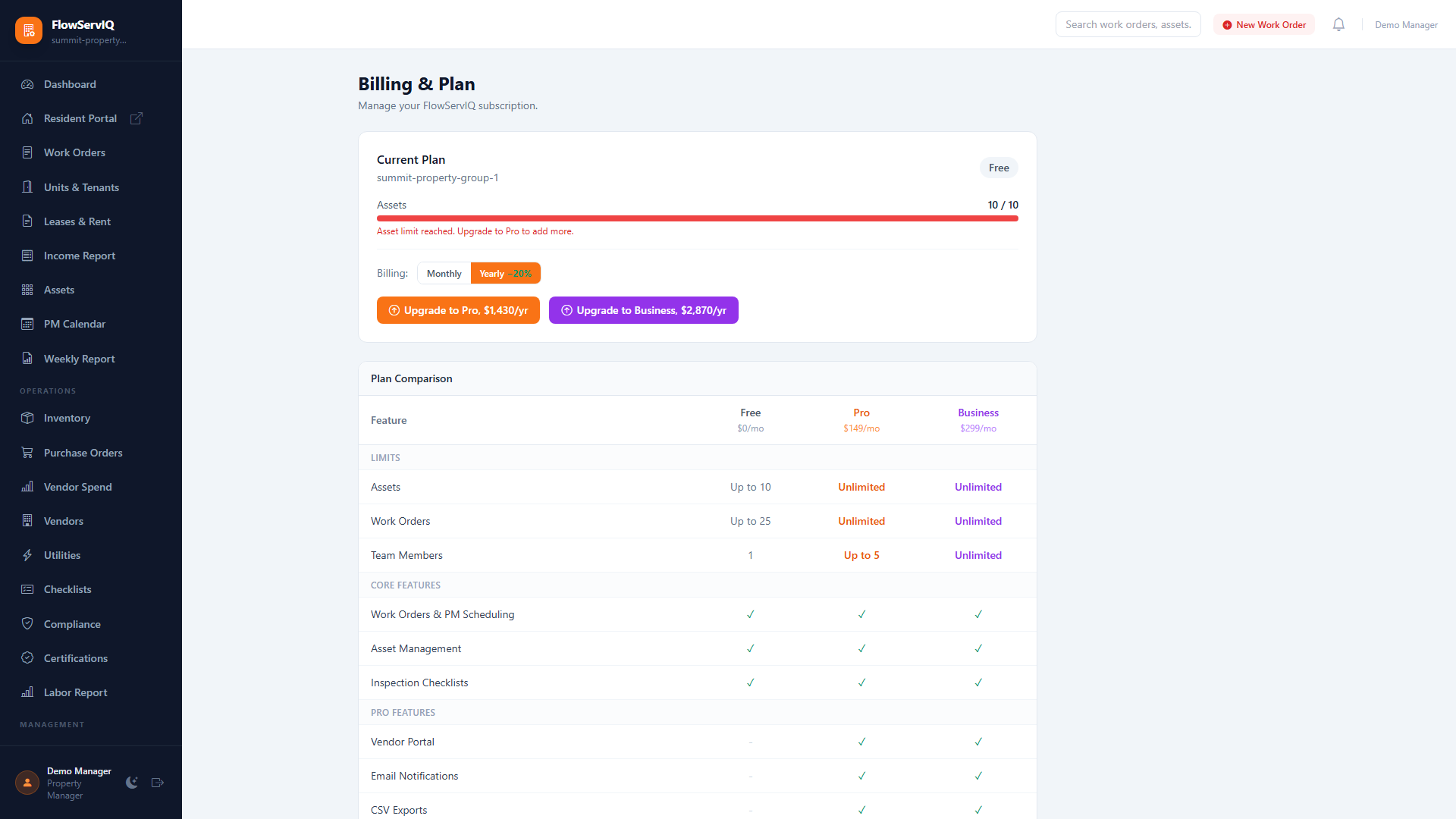Click the Assets grid icon
This screenshot has width=1456, height=819.
pos(27,290)
